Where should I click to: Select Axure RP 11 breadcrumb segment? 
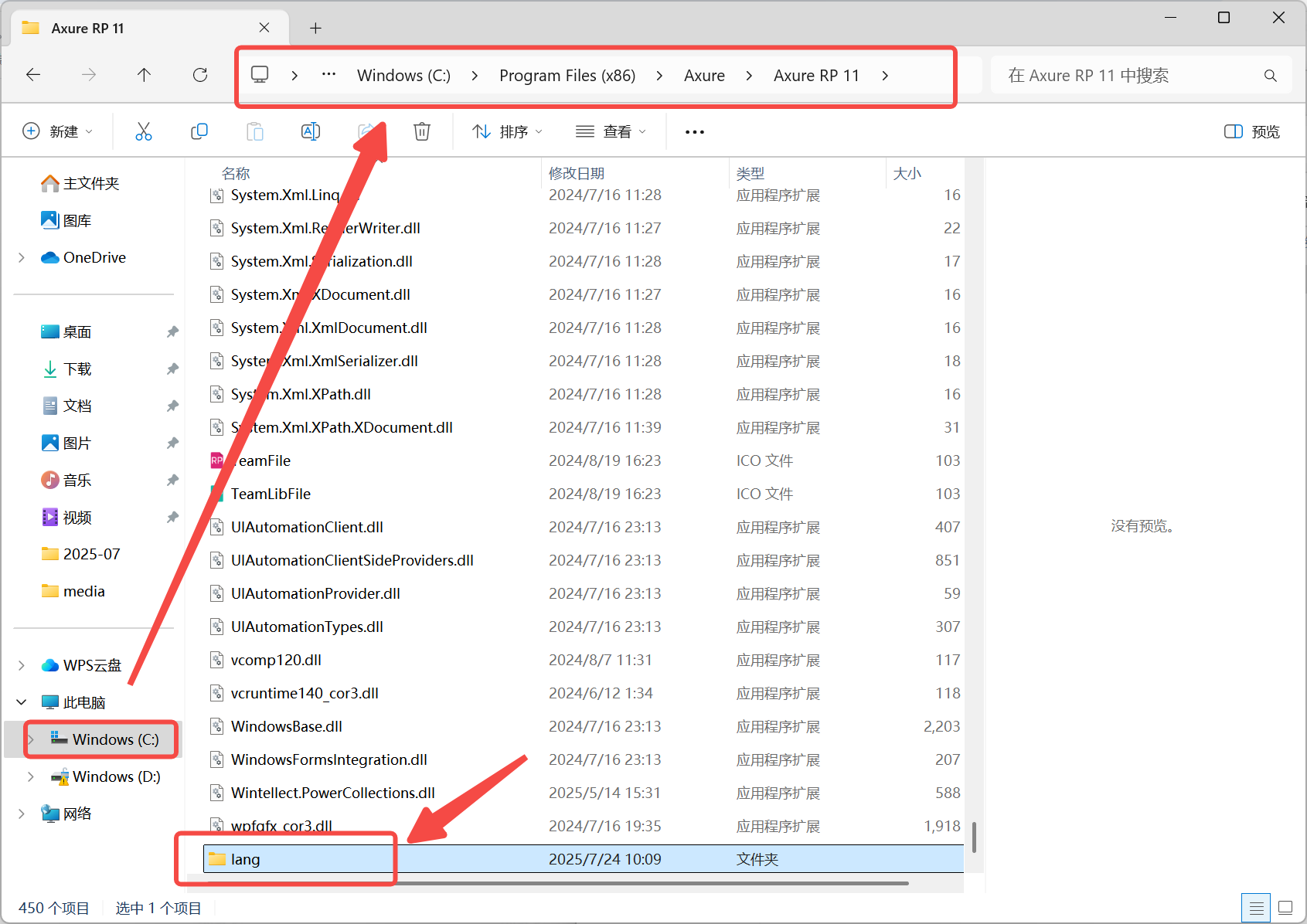[x=816, y=76]
